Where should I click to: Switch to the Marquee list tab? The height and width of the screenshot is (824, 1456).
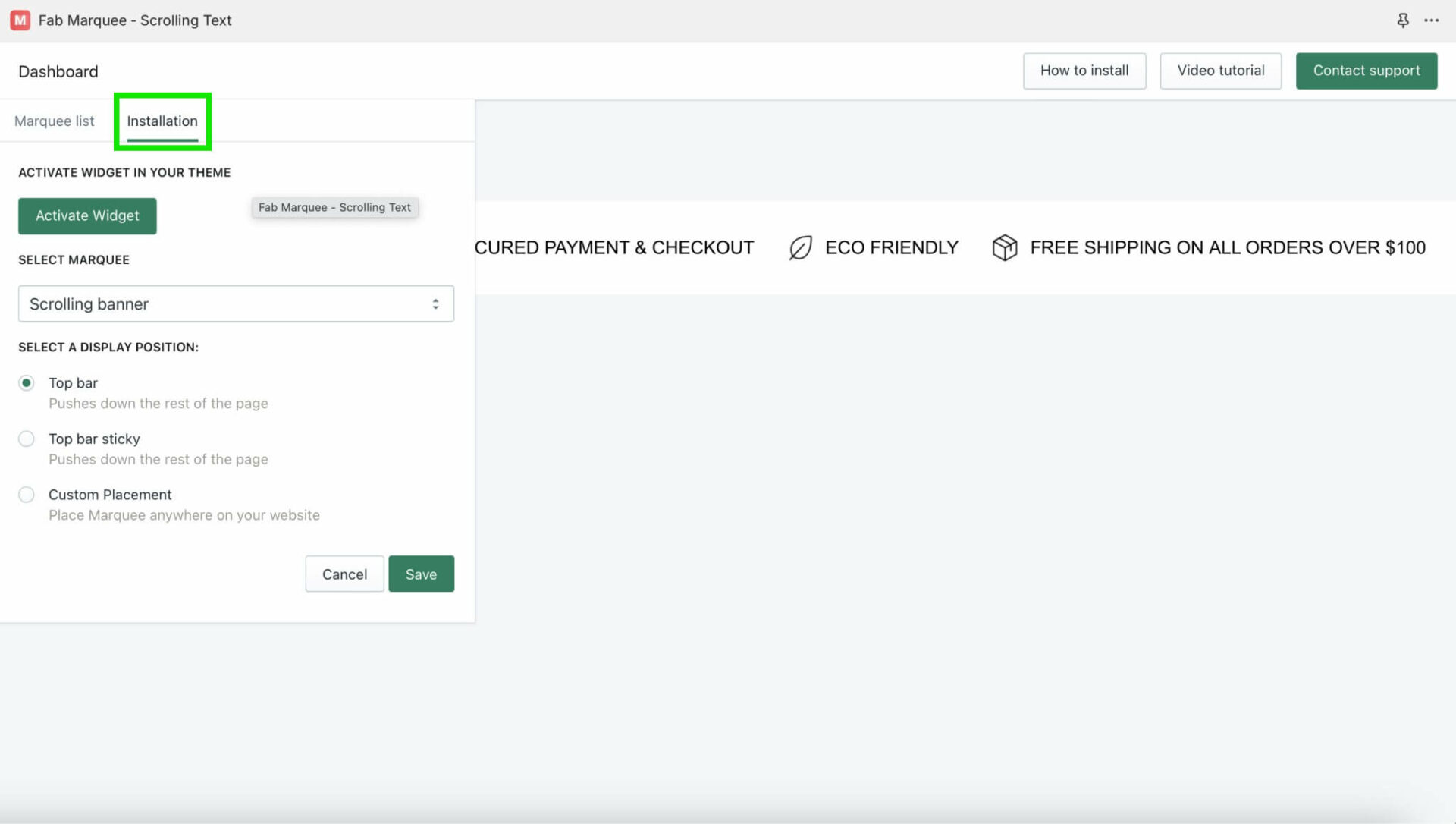click(54, 121)
